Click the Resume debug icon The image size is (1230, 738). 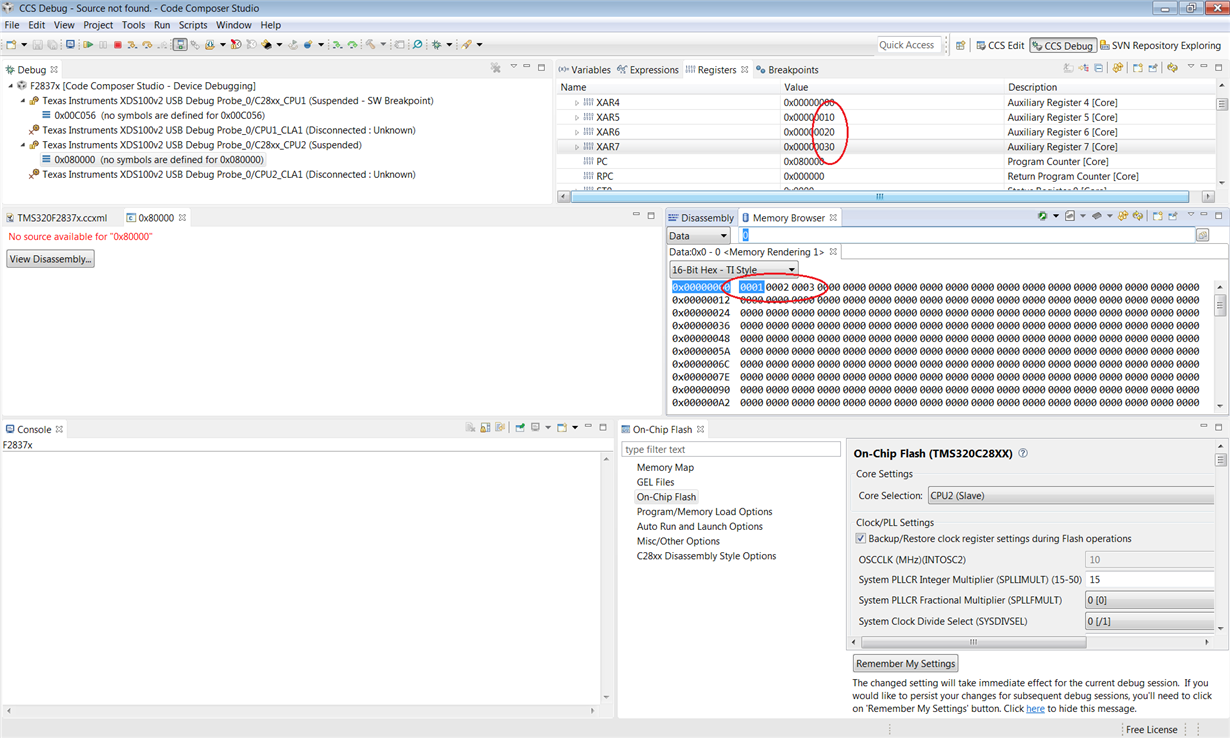88,44
